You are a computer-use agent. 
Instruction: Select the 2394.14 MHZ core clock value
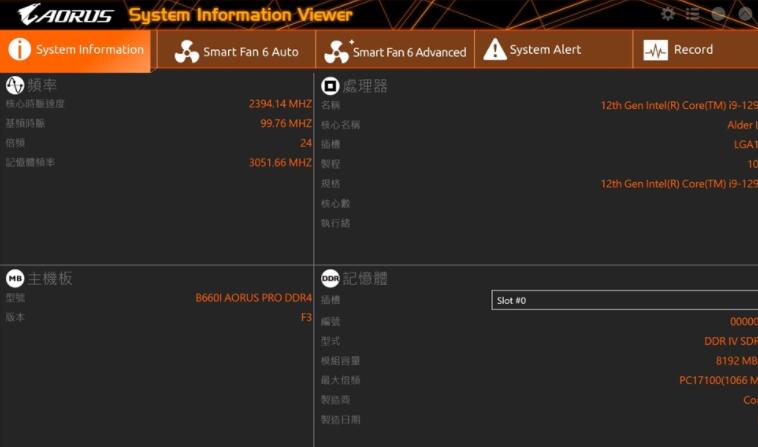[x=280, y=104]
